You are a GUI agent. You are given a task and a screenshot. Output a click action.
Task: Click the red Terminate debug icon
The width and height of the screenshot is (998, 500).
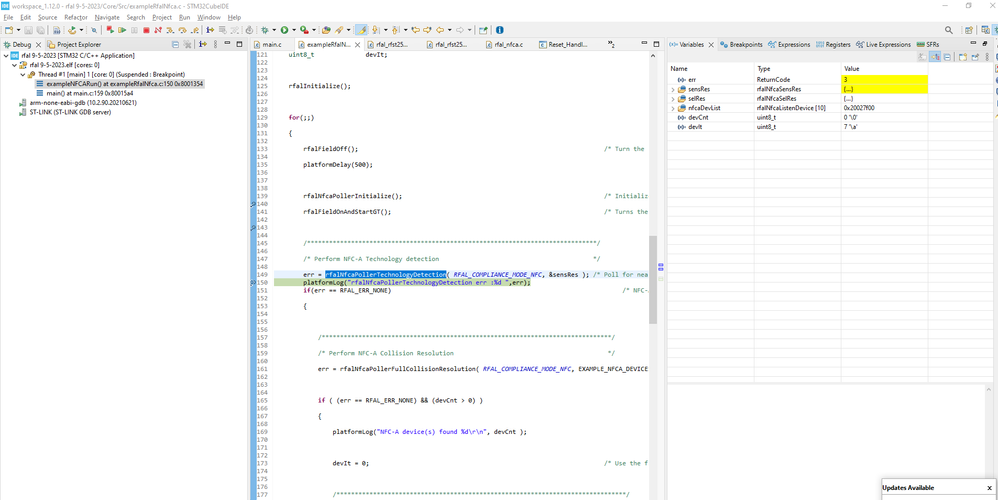click(146, 30)
